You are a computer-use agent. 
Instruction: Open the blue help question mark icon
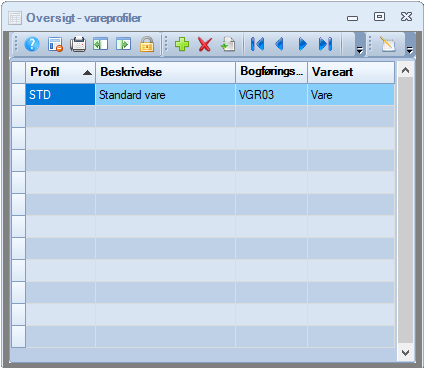point(32,44)
